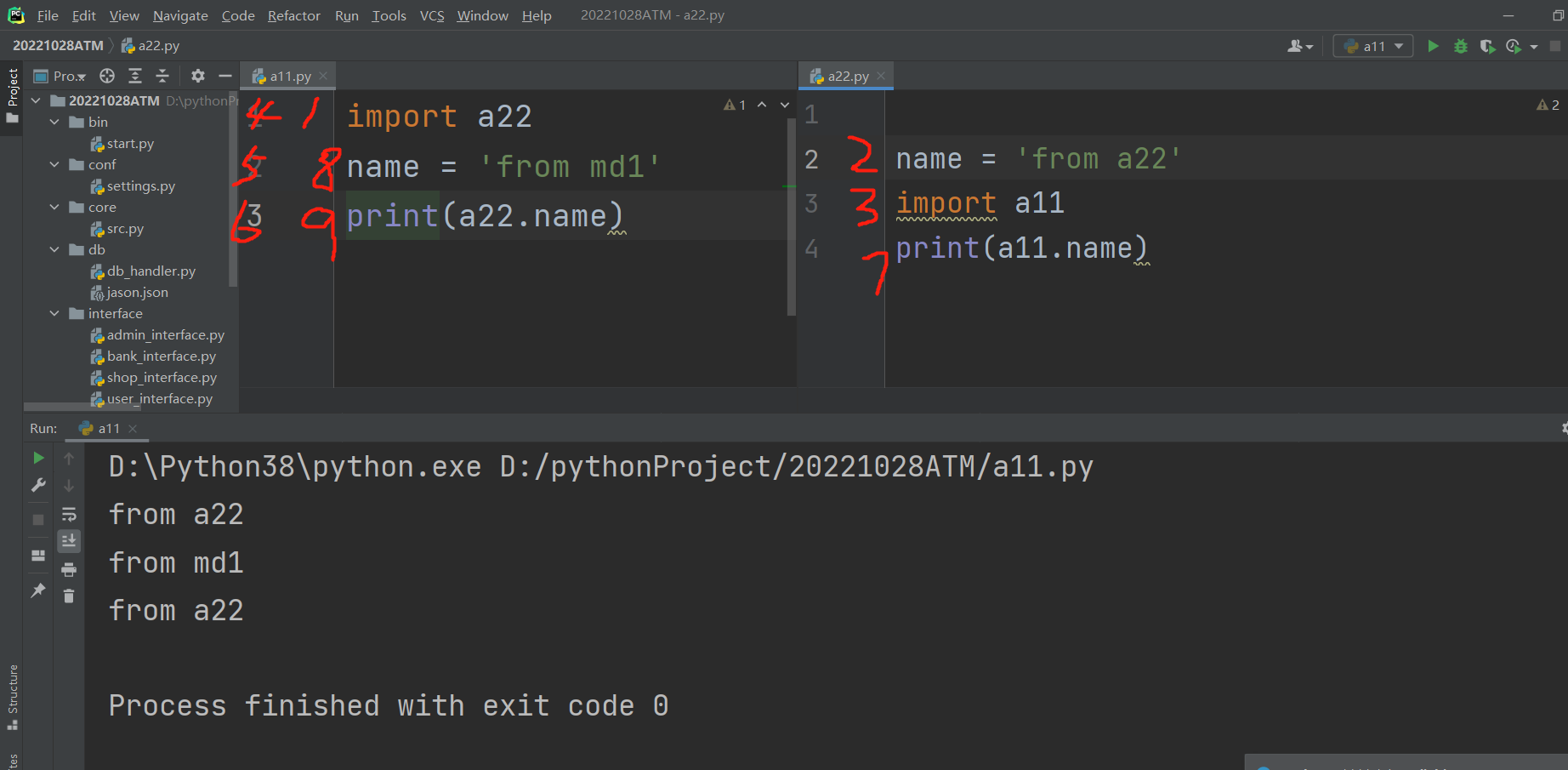Open run configuration wrench settings
This screenshot has height=770, width=1568.
click(x=38, y=485)
